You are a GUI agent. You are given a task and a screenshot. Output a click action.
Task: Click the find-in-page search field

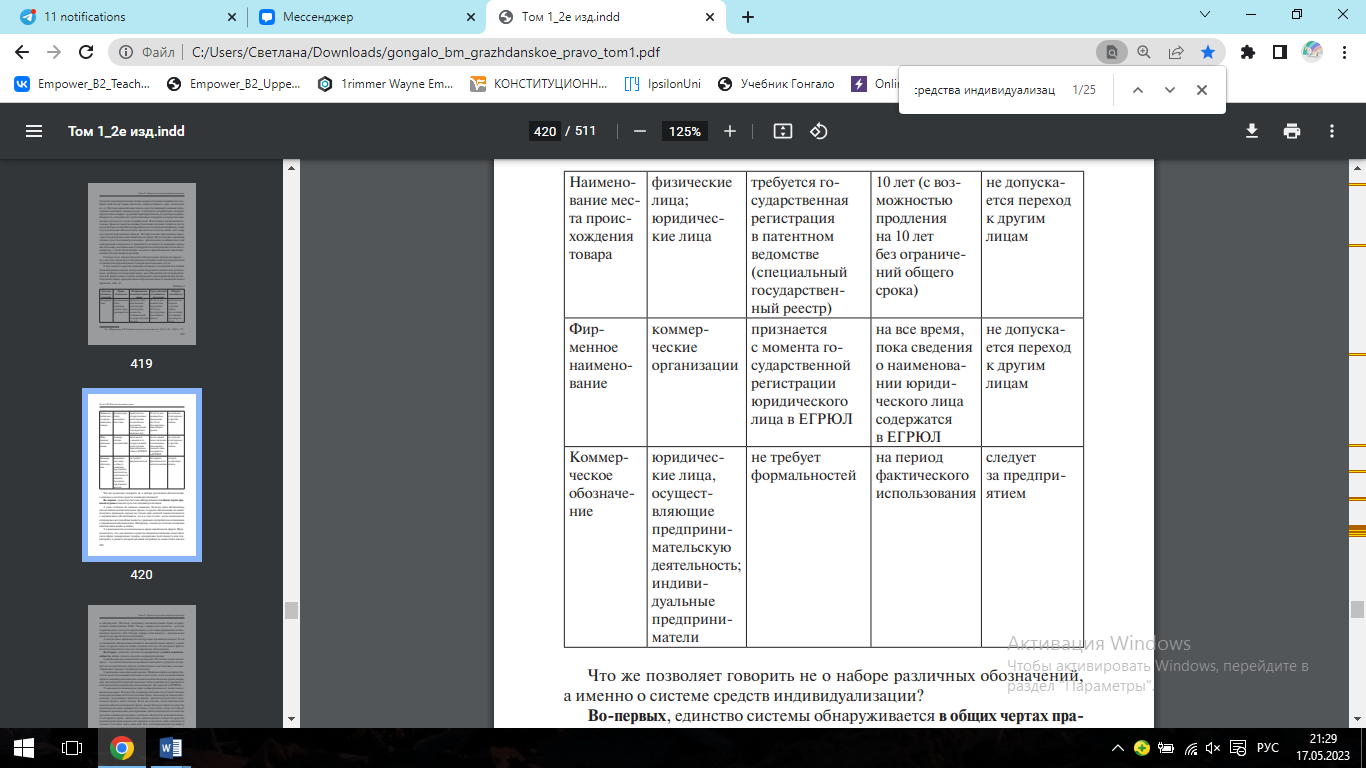pyautogui.click(x=985, y=90)
